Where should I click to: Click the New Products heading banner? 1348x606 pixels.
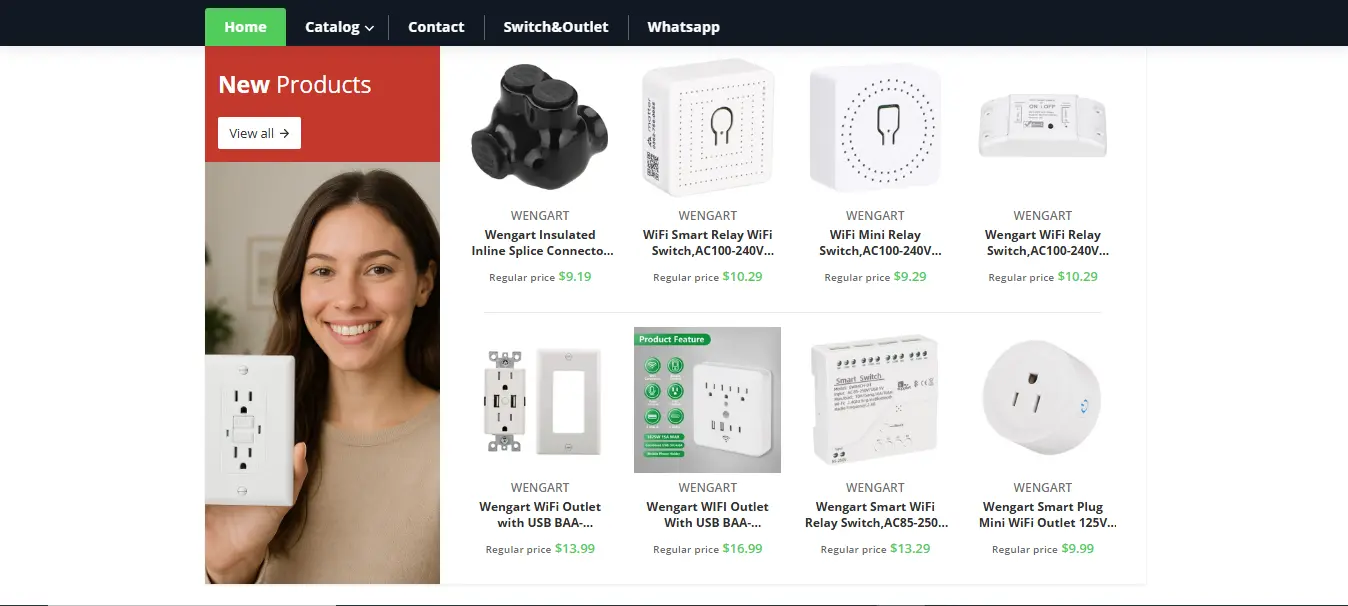(322, 104)
